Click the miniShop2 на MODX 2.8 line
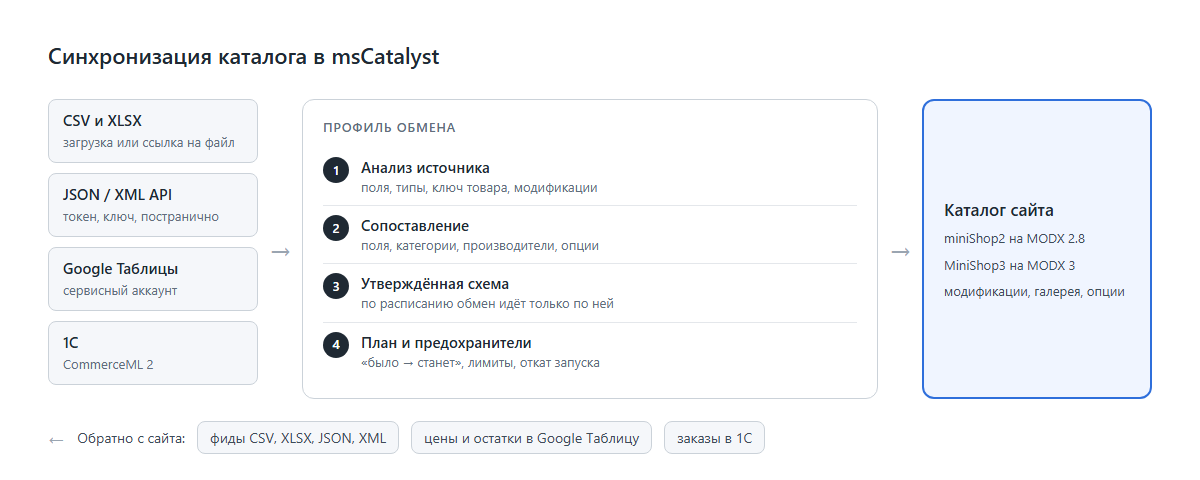Viewport: 1200px width, 480px height. 1014,239
